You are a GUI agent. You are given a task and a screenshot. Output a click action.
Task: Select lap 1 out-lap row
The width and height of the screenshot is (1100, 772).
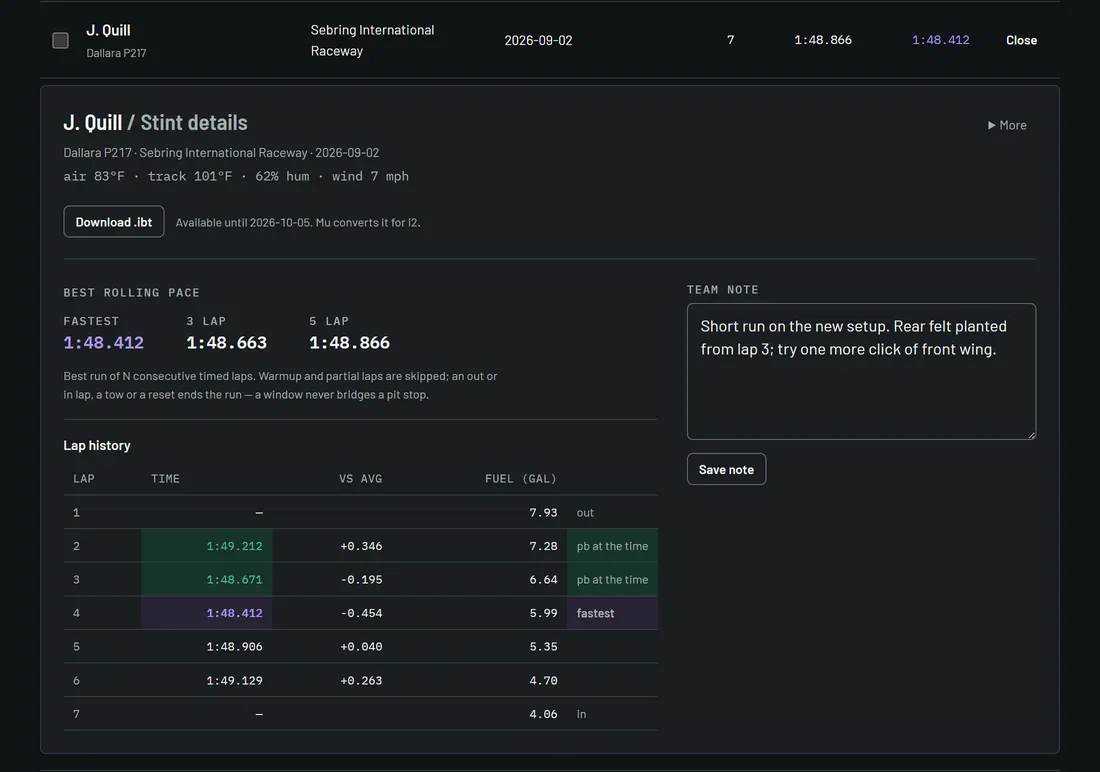[x=361, y=512]
